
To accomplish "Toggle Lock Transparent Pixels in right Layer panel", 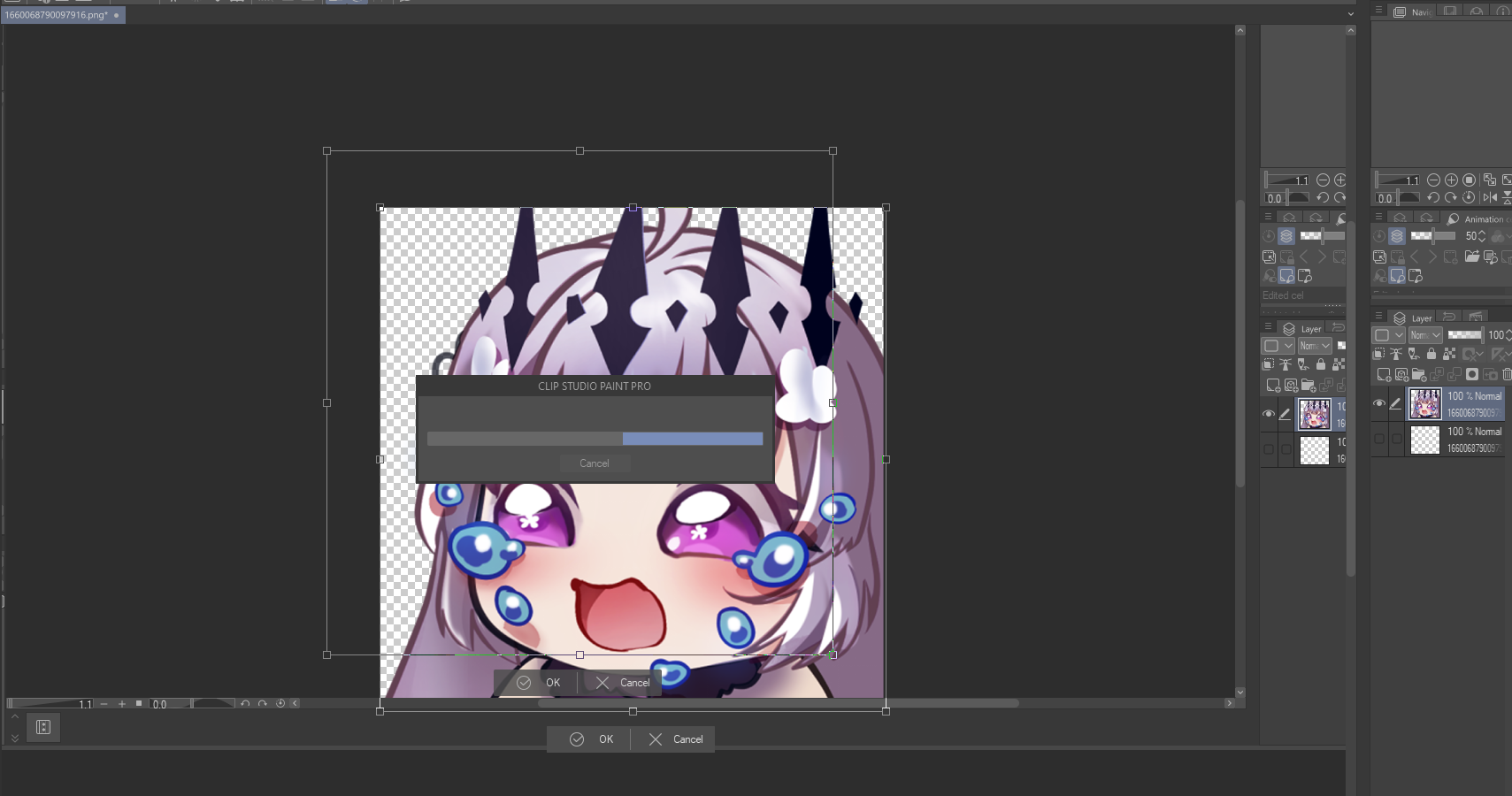I will (x=1449, y=354).
